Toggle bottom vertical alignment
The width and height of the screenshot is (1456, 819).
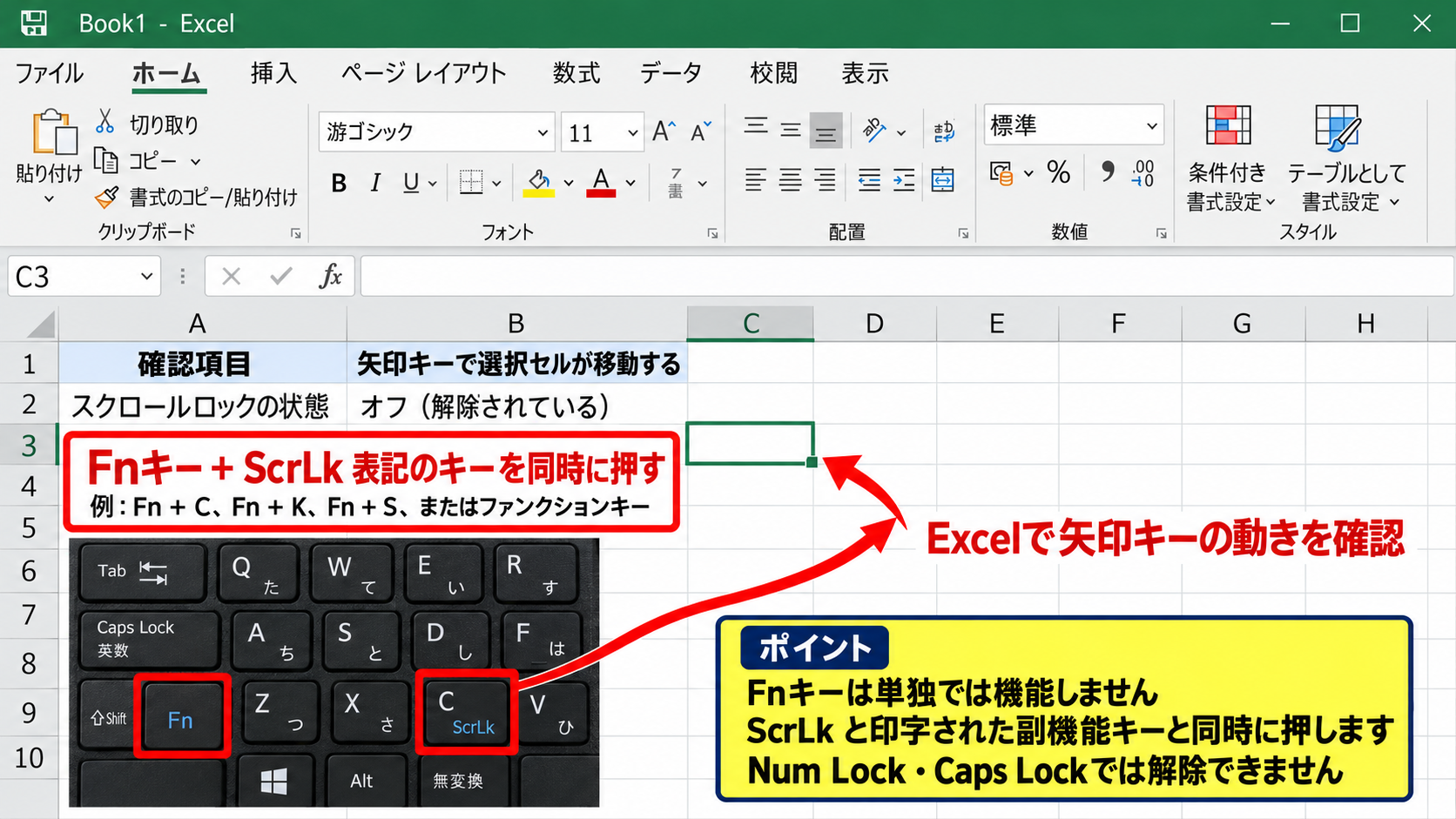tap(826, 131)
